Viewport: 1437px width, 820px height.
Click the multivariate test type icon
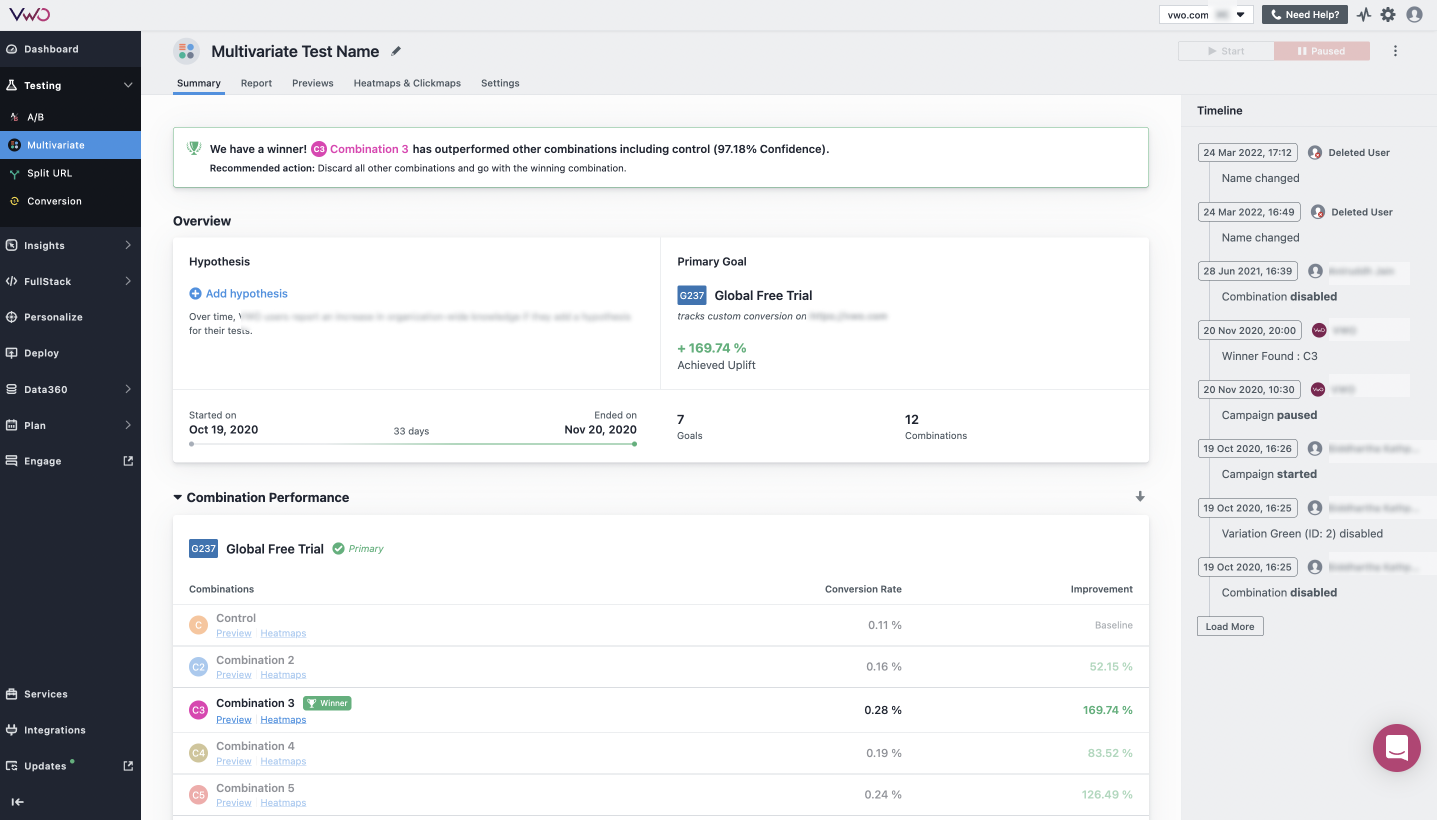(186, 51)
